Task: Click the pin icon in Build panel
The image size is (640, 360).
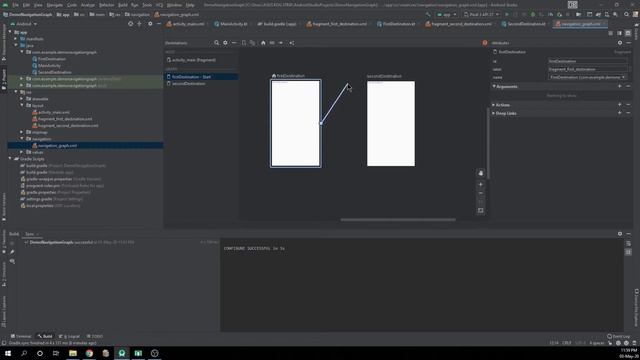Action: tap(12, 252)
